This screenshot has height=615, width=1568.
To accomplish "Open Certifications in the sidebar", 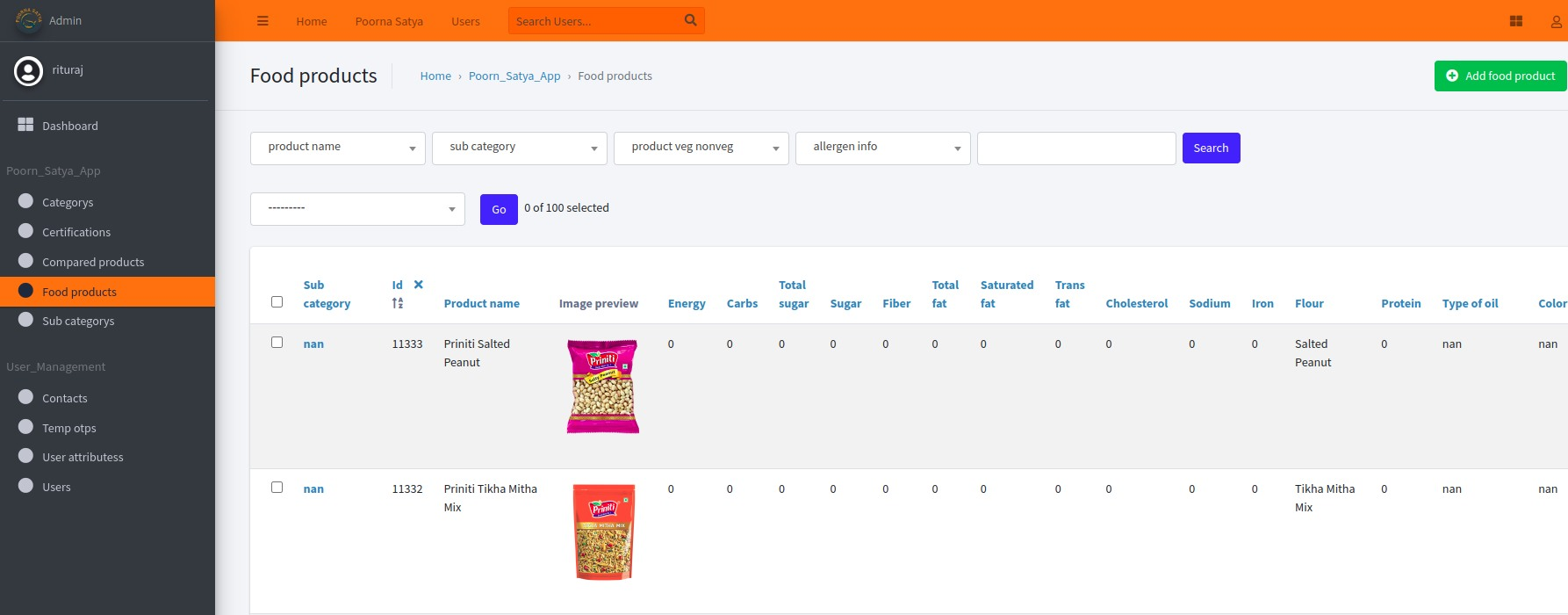I will coord(76,232).
